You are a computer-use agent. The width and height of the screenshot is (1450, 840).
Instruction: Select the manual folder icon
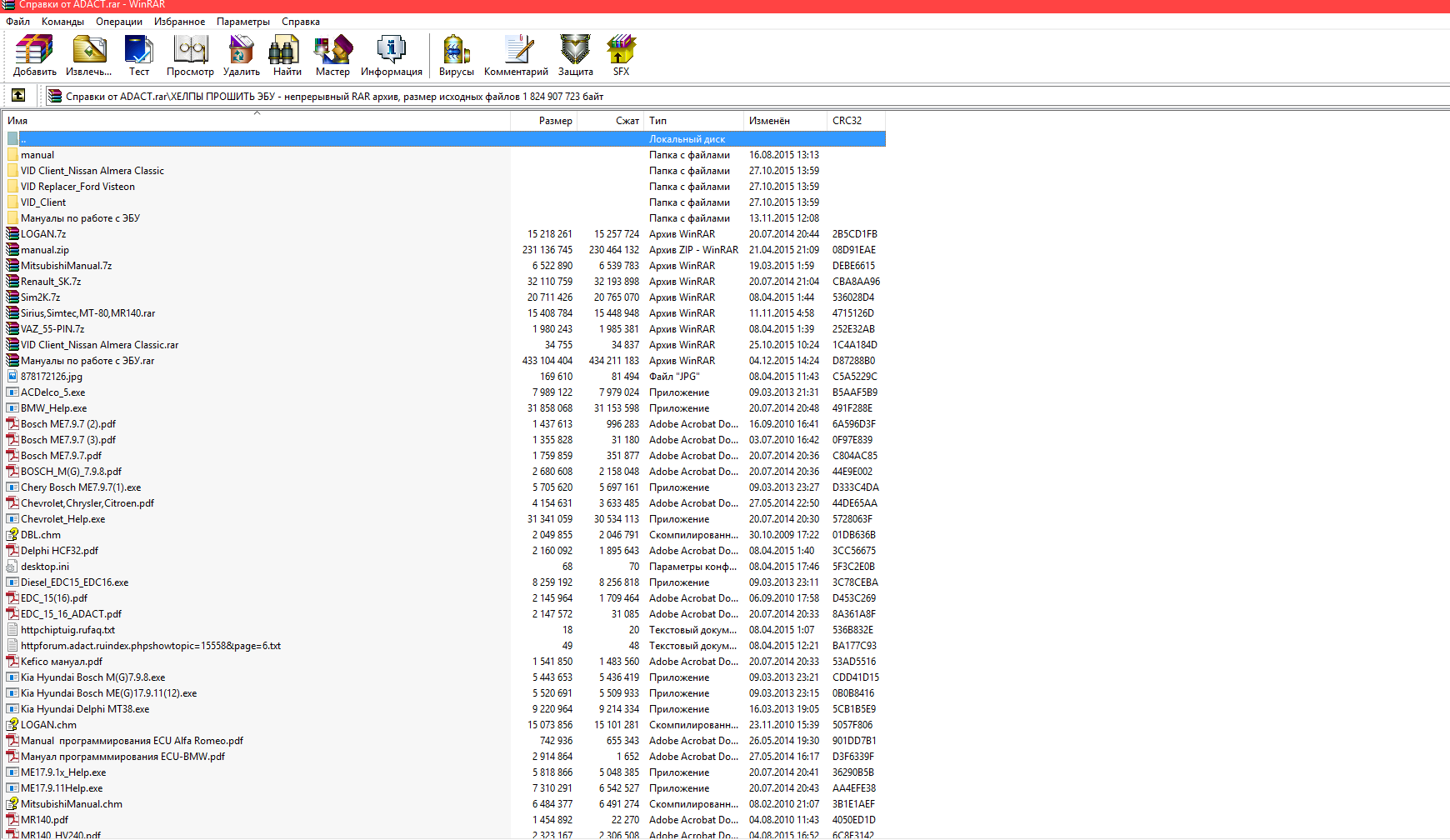point(12,155)
